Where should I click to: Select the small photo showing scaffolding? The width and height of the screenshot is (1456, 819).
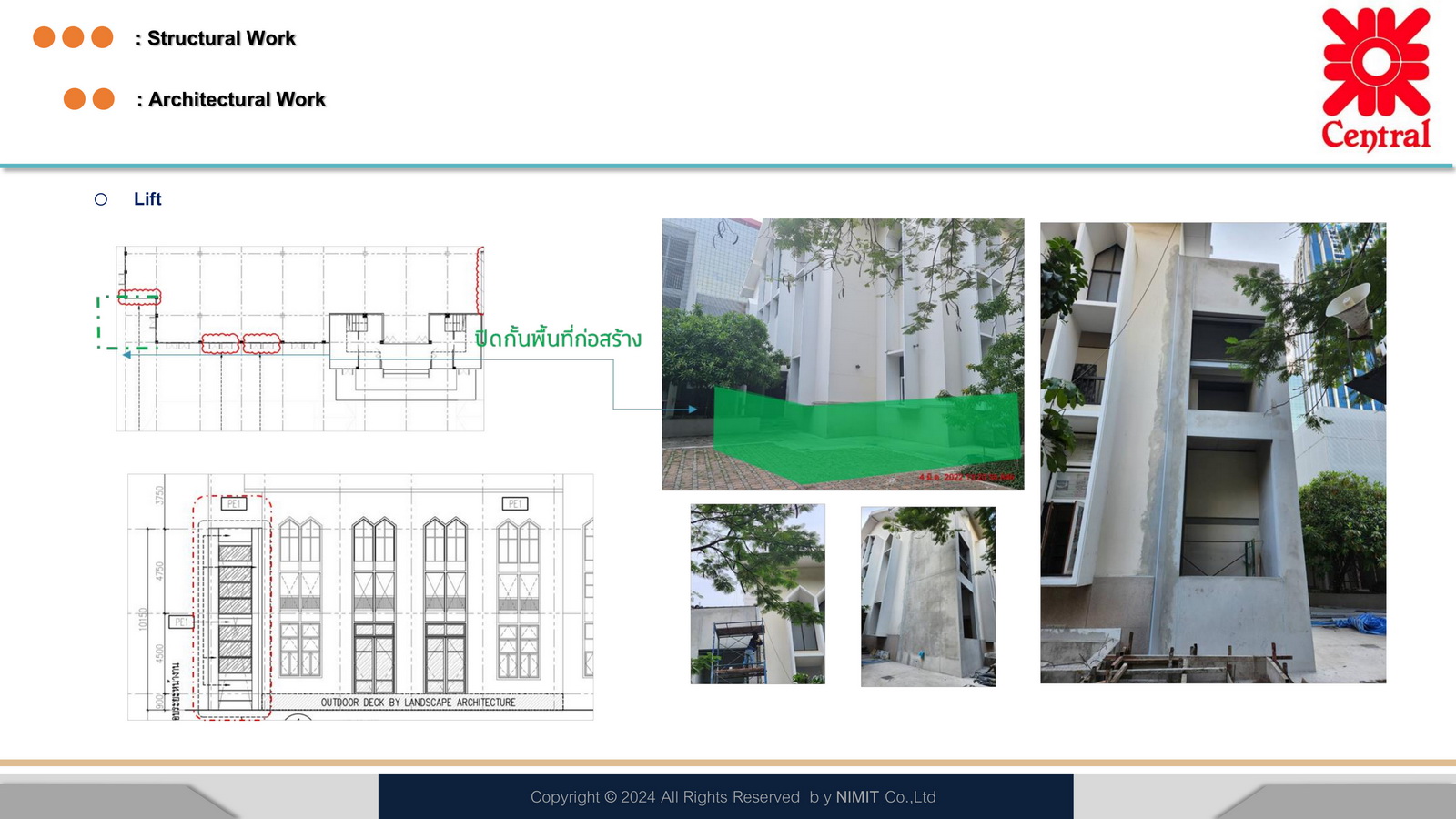757,593
